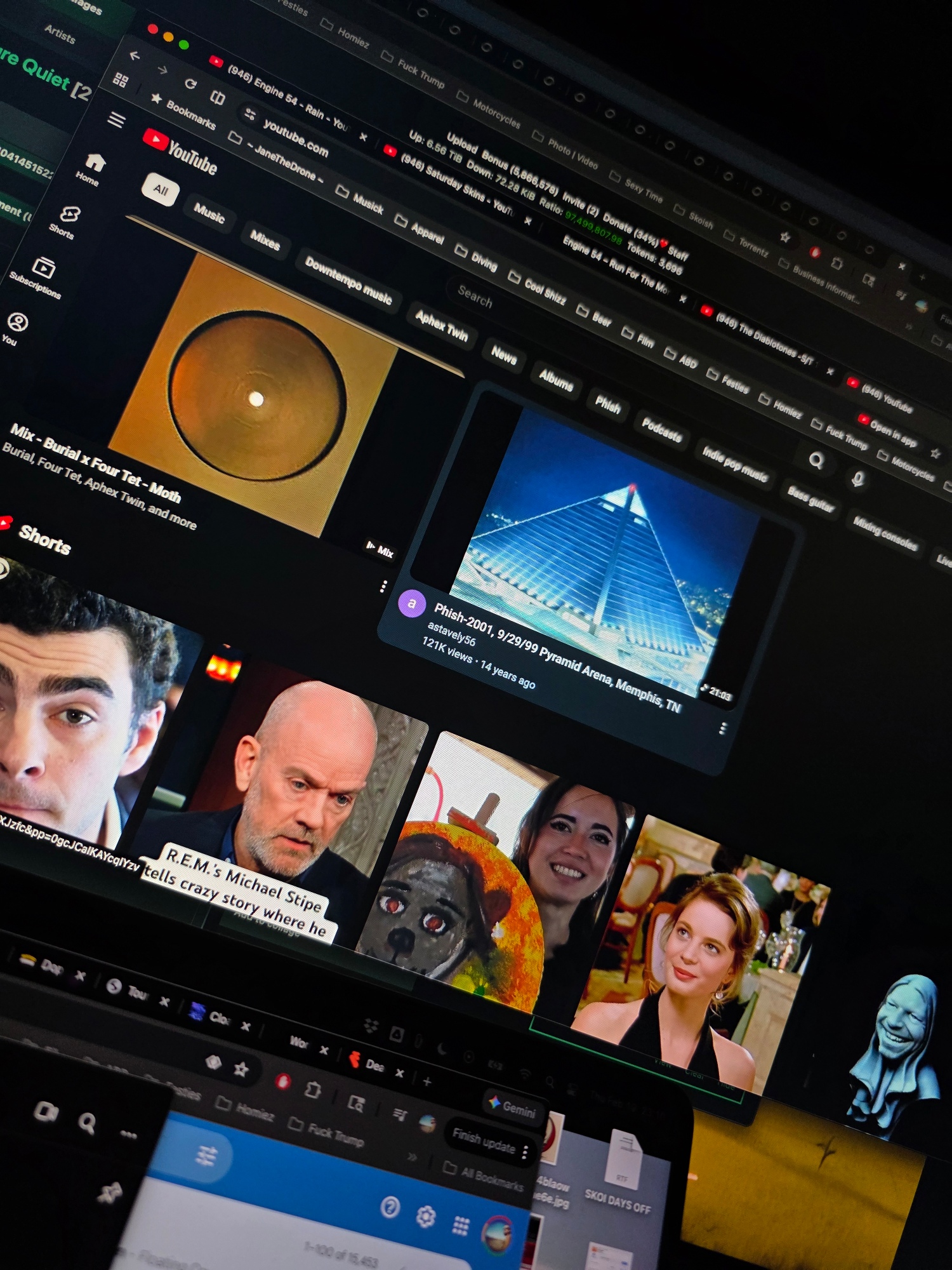
Task: Open more options for Phish video
Action: 722,728
